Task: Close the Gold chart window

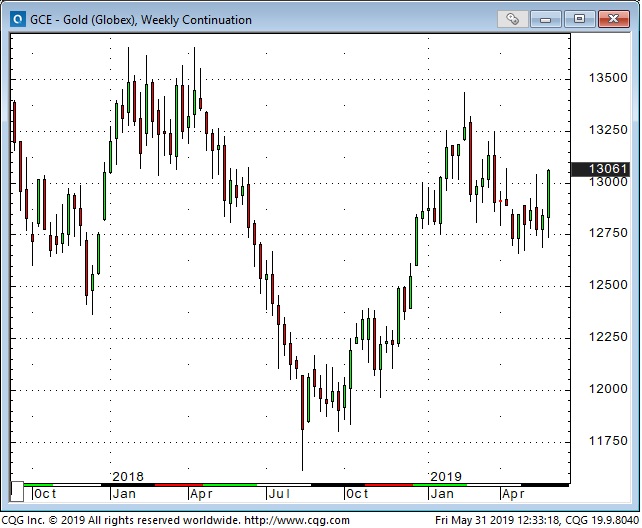Action: 613,19
